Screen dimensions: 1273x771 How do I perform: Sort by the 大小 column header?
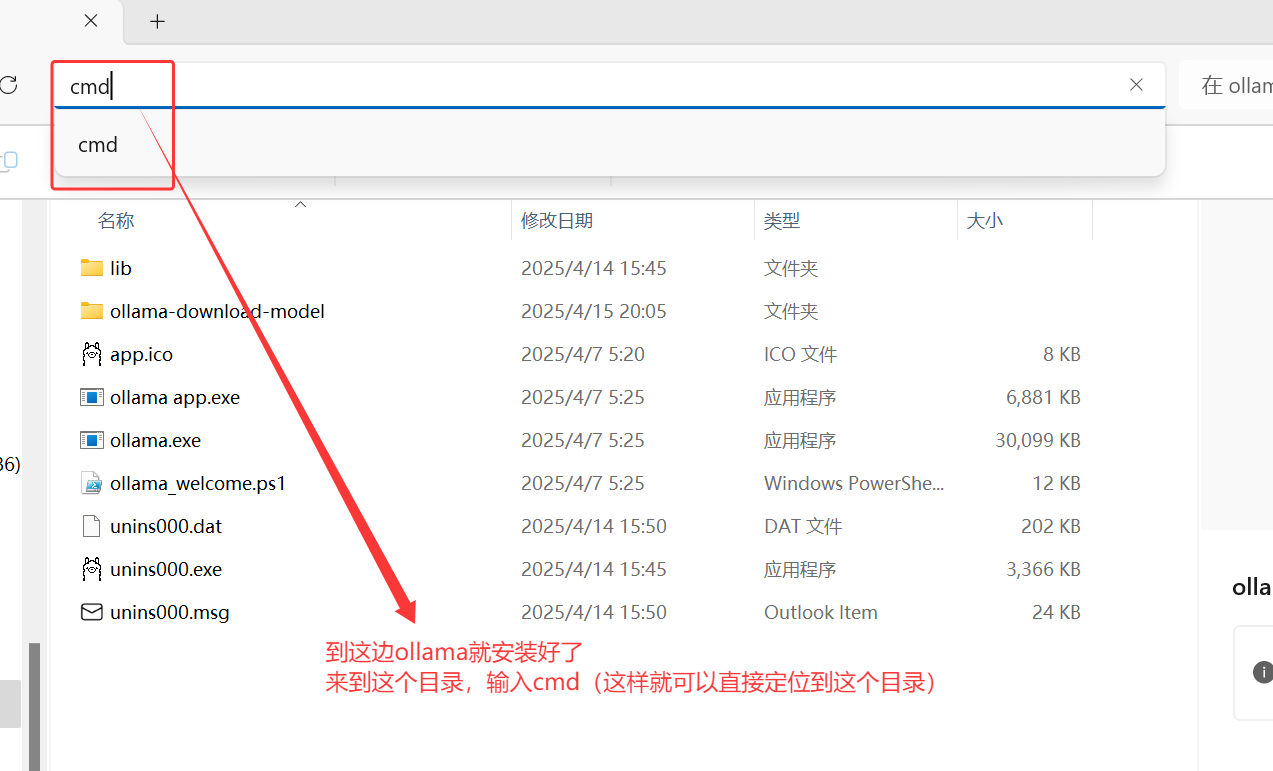pyautogui.click(x=985, y=221)
